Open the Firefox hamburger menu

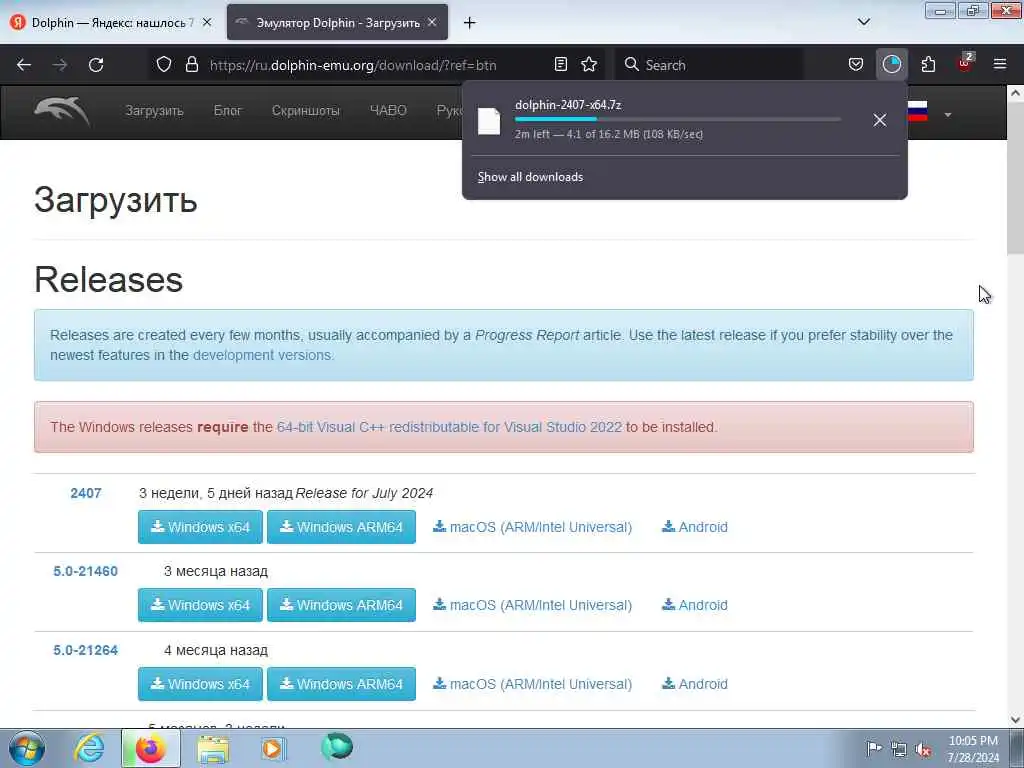coord(1000,65)
